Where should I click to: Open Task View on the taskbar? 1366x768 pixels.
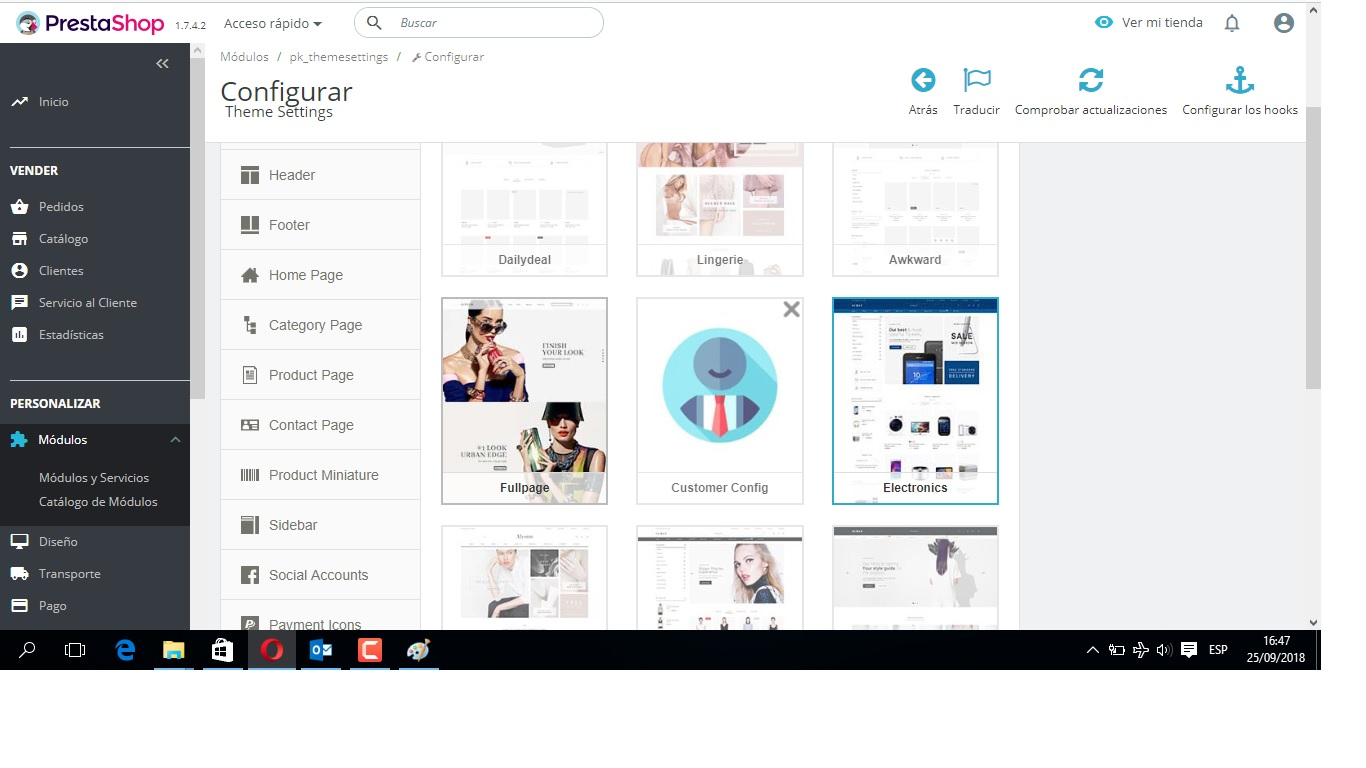click(x=75, y=650)
